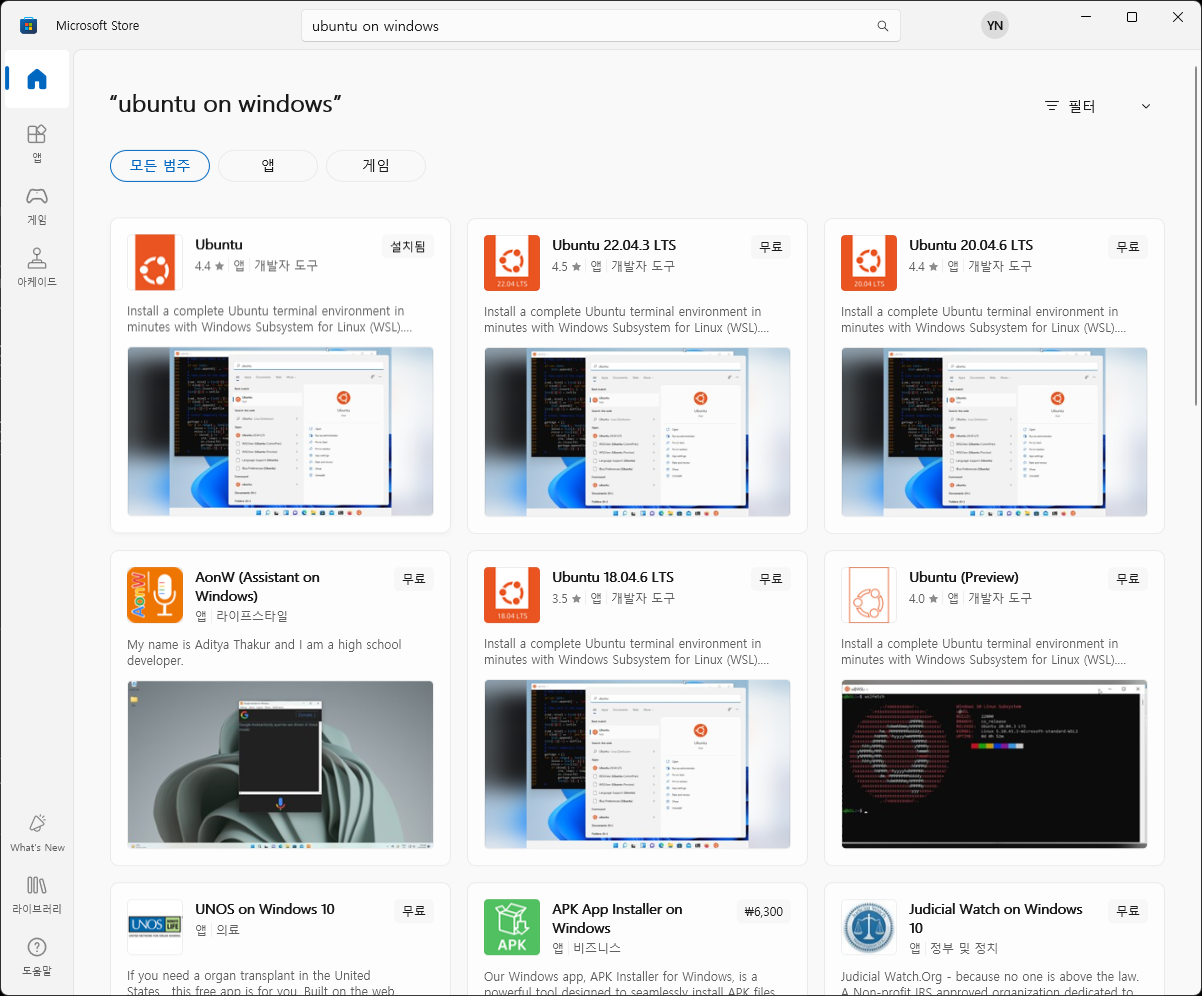Open Ubuntu 20.04.6 LTS screenshot thumbnail
The width and height of the screenshot is (1202, 996).
click(x=994, y=432)
